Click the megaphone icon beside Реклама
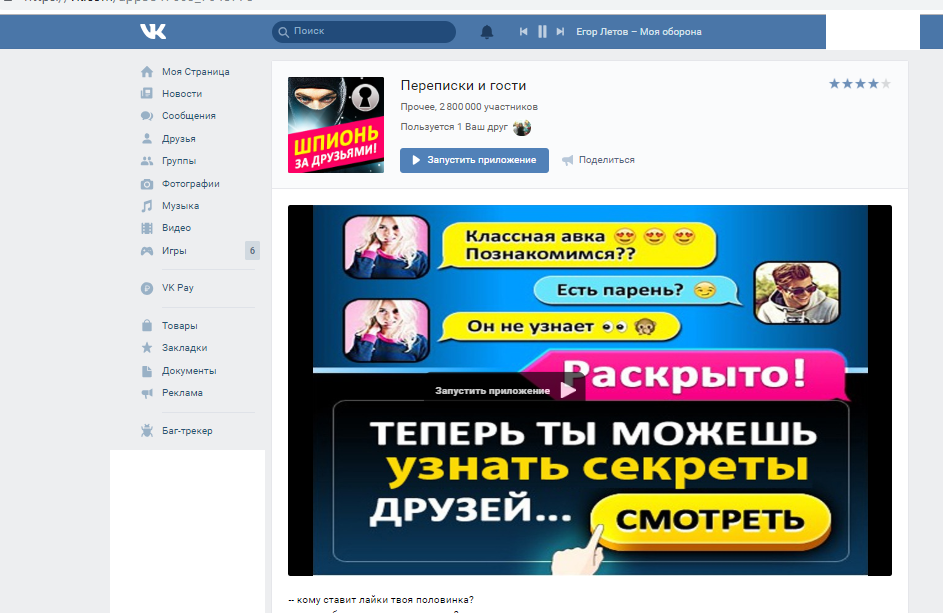 click(x=147, y=393)
